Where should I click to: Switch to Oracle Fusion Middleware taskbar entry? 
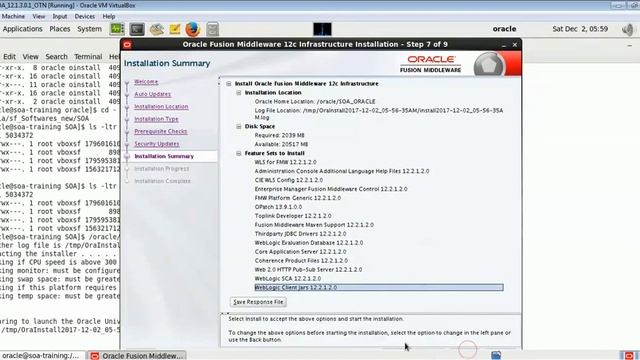[x=138, y=356]
